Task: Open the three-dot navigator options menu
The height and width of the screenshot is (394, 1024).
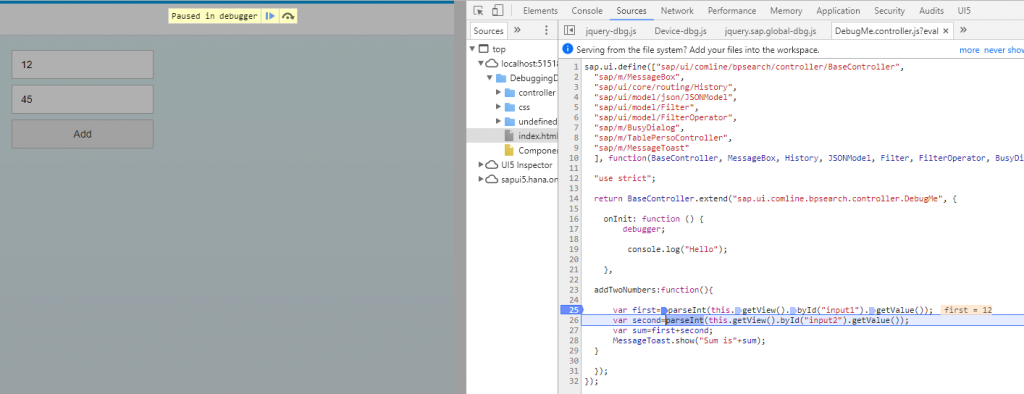Action: pyautogui.click(x=546, y=30)
